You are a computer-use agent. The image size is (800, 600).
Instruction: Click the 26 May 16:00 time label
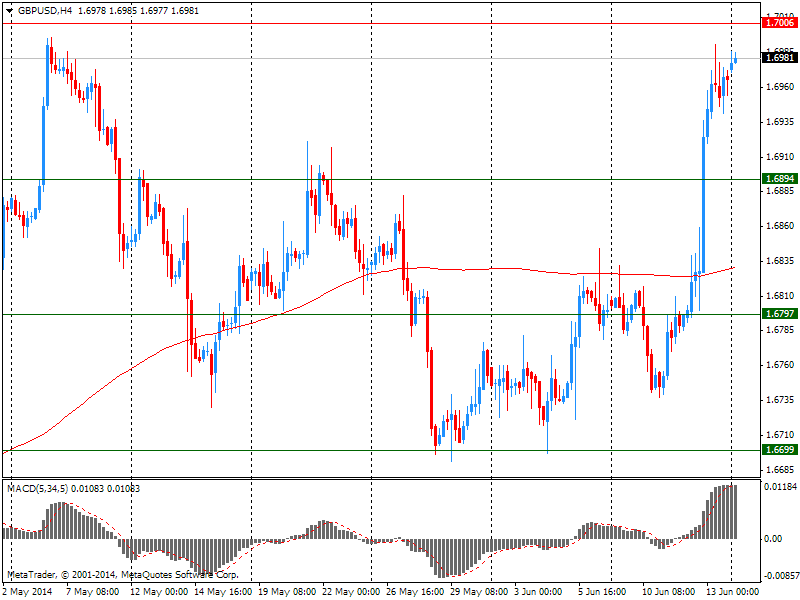pos(415,592)
